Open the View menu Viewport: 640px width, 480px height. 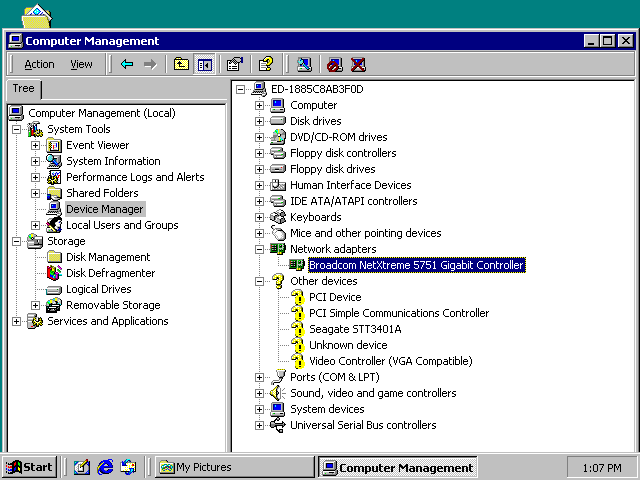coord(81,64)
